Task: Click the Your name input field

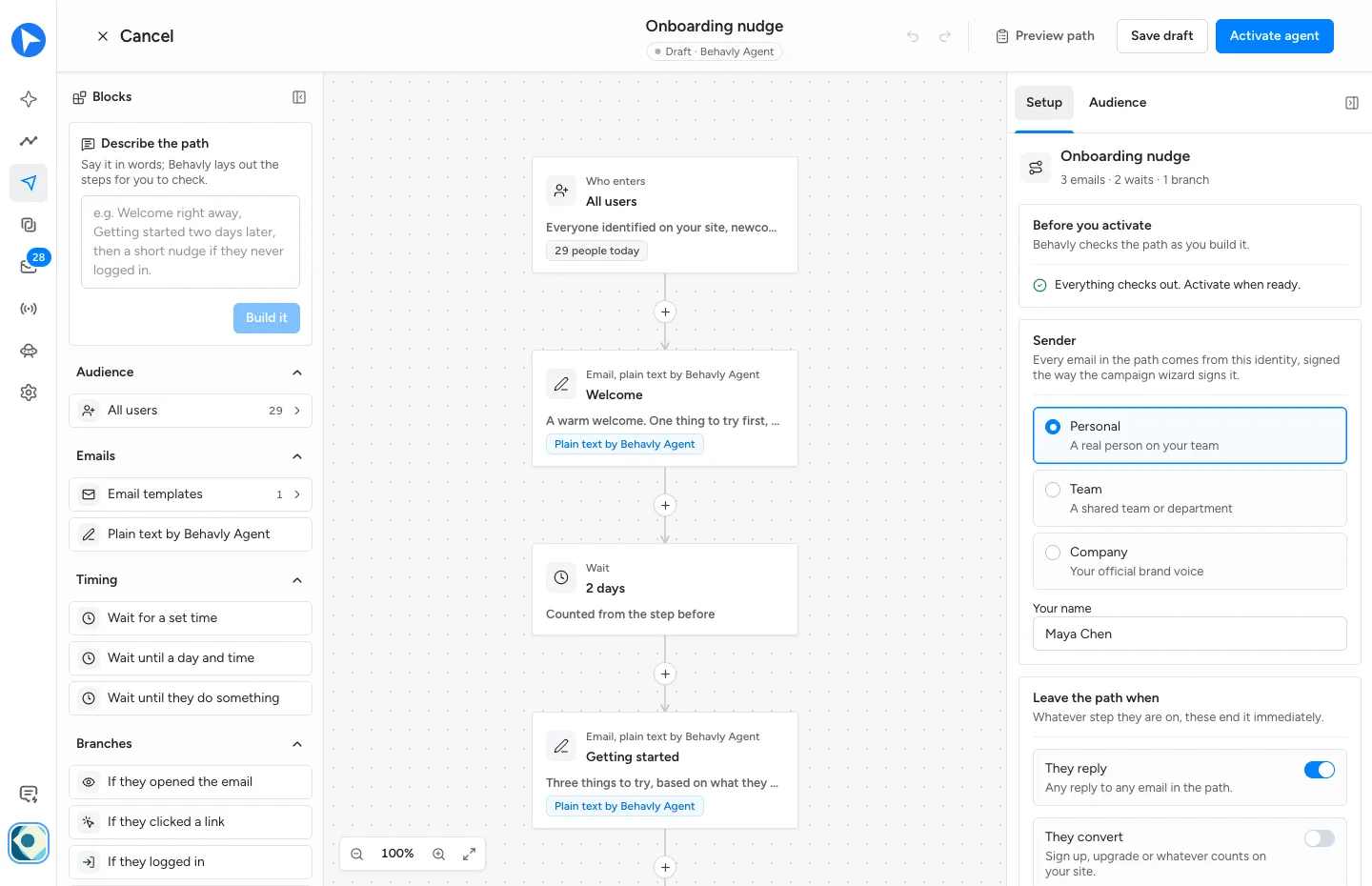Action: (x=1190, y=634)
